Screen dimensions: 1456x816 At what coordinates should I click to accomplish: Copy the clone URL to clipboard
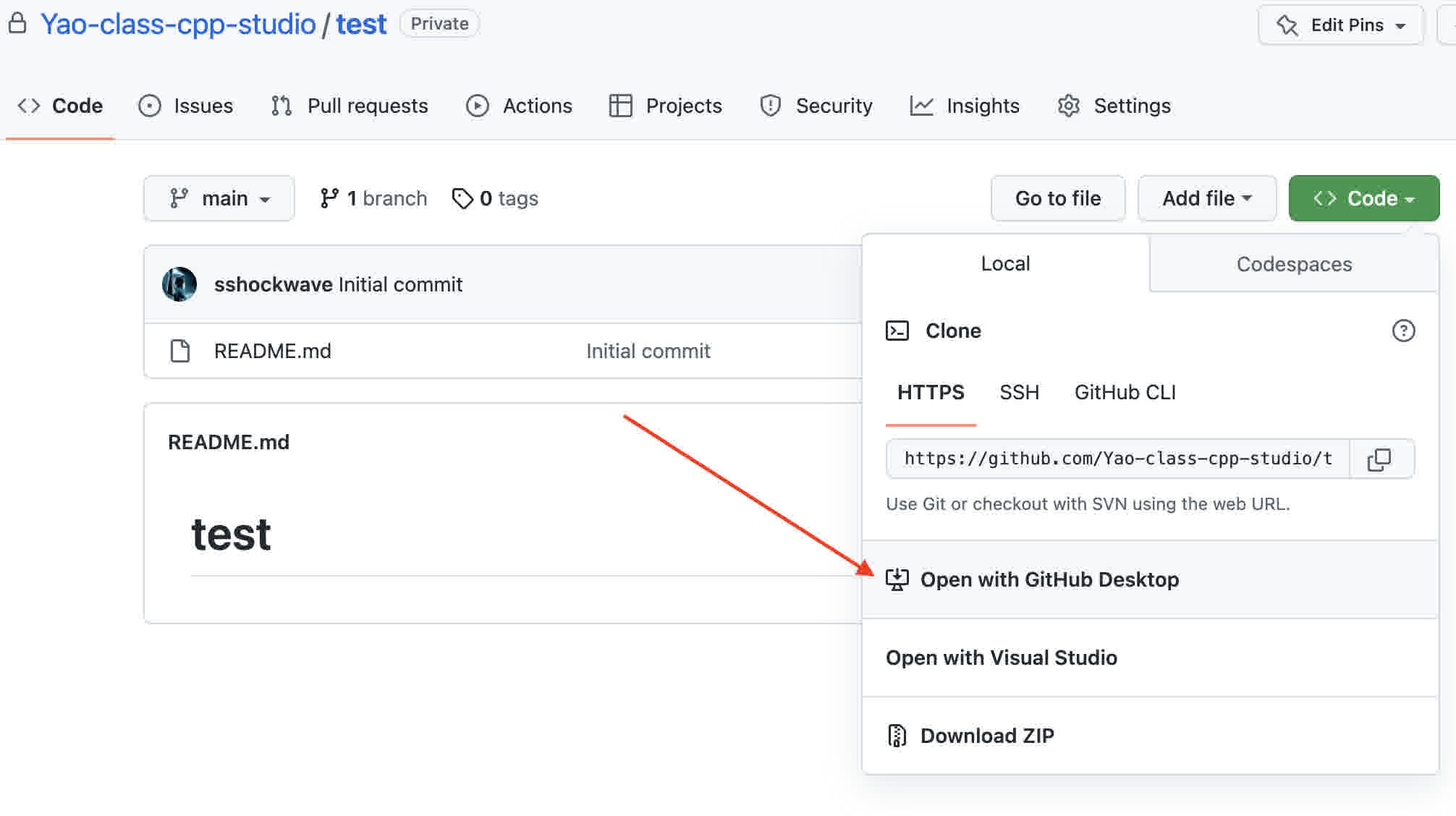pos(1379,459)
